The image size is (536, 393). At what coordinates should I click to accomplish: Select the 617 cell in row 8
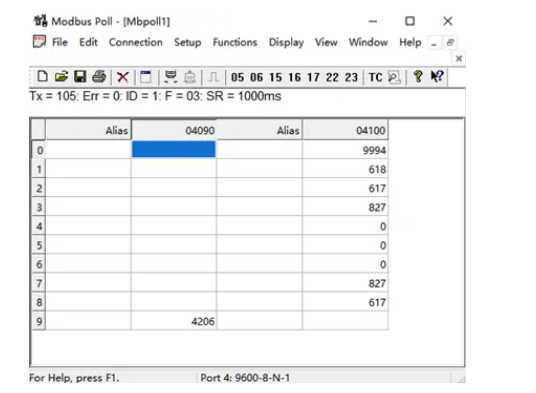click(x=345, y=302)
